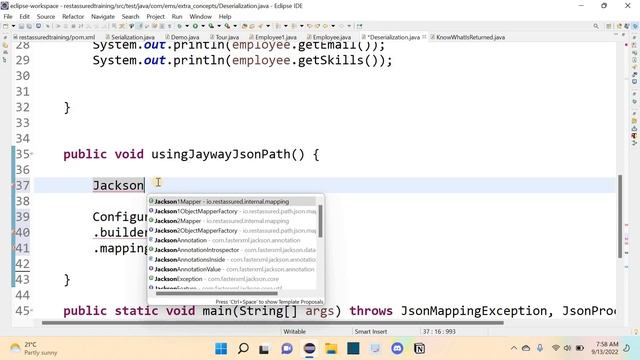The image size is (640, 360).
Task: Show hidden system tray icons chevron
Action: [x=514, y=348]
